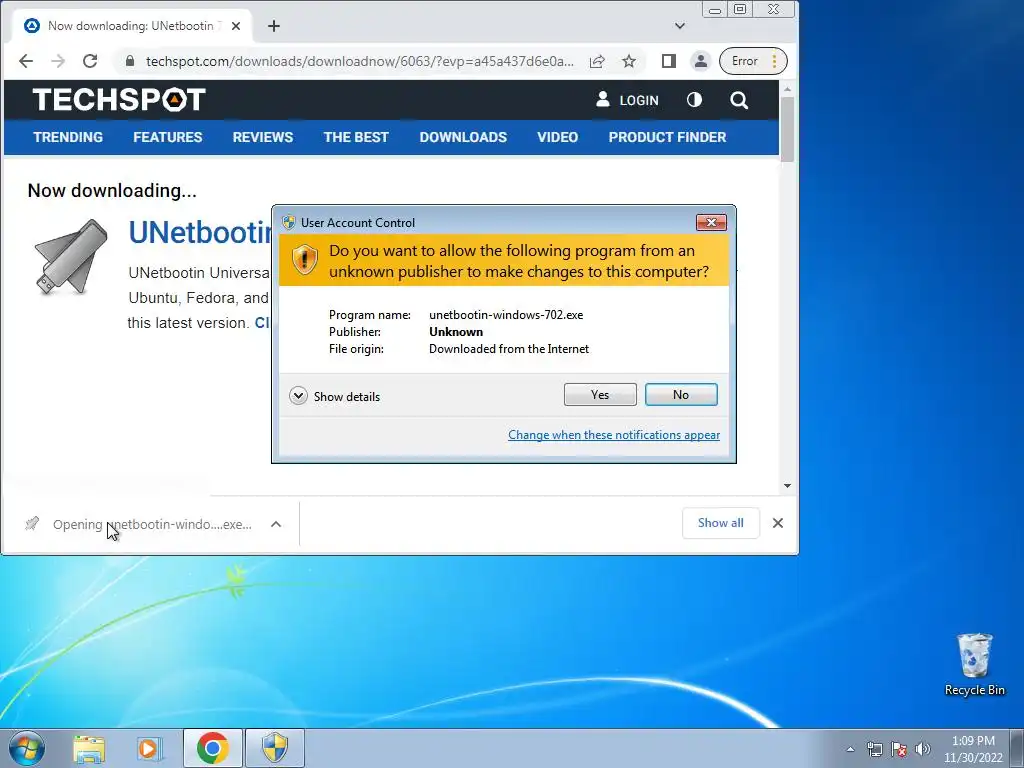Viewport: 1024px width, 768px height.
Task: Go to DOWNLOADS section
Action: click(x=463, y=137)
